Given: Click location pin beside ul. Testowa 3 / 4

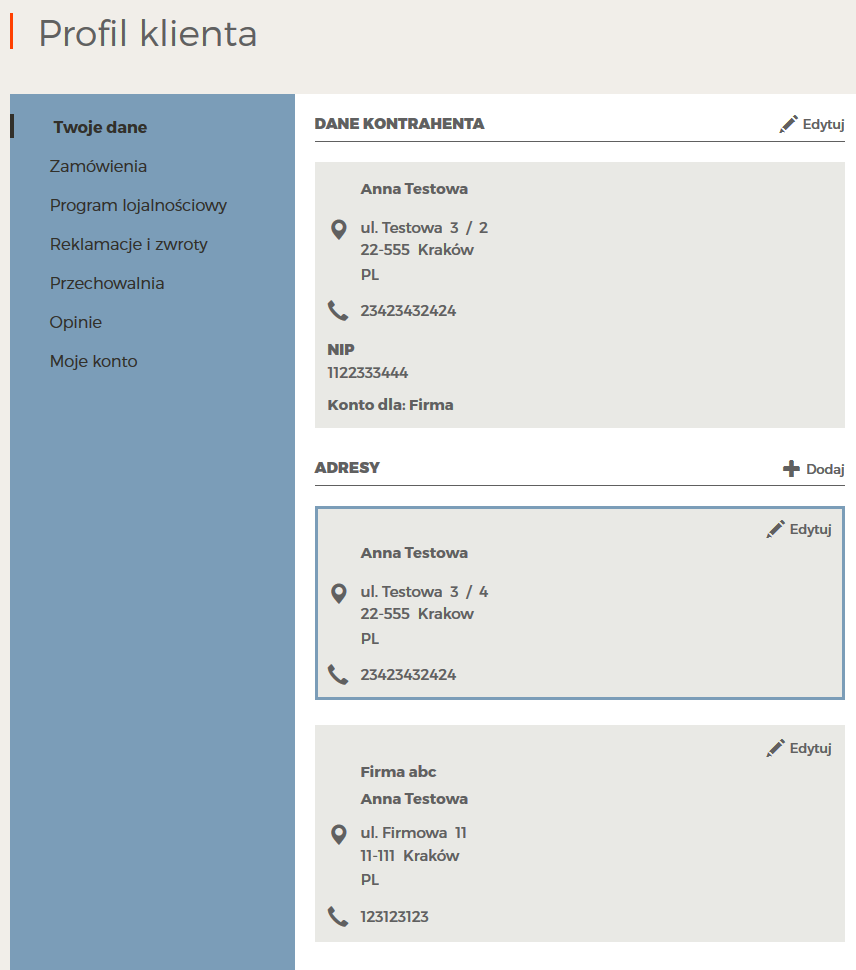Looking at the screenshot, I should coord(338,593).
